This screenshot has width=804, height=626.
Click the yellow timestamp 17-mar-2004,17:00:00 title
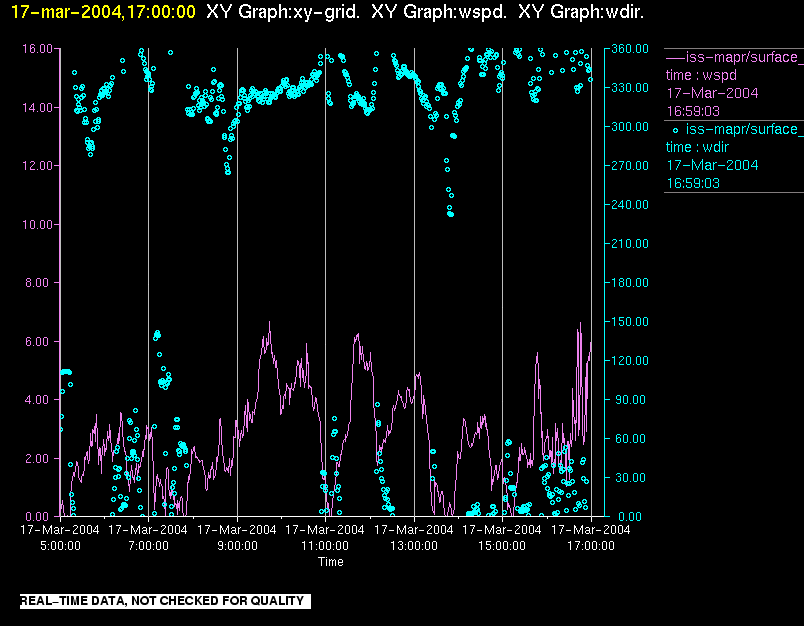pos(103,12)
